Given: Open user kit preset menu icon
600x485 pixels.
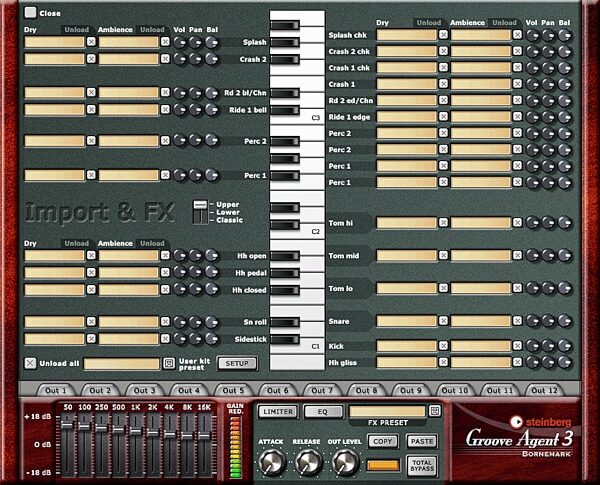Looking at the screenshot, I should tap(169, 363).
